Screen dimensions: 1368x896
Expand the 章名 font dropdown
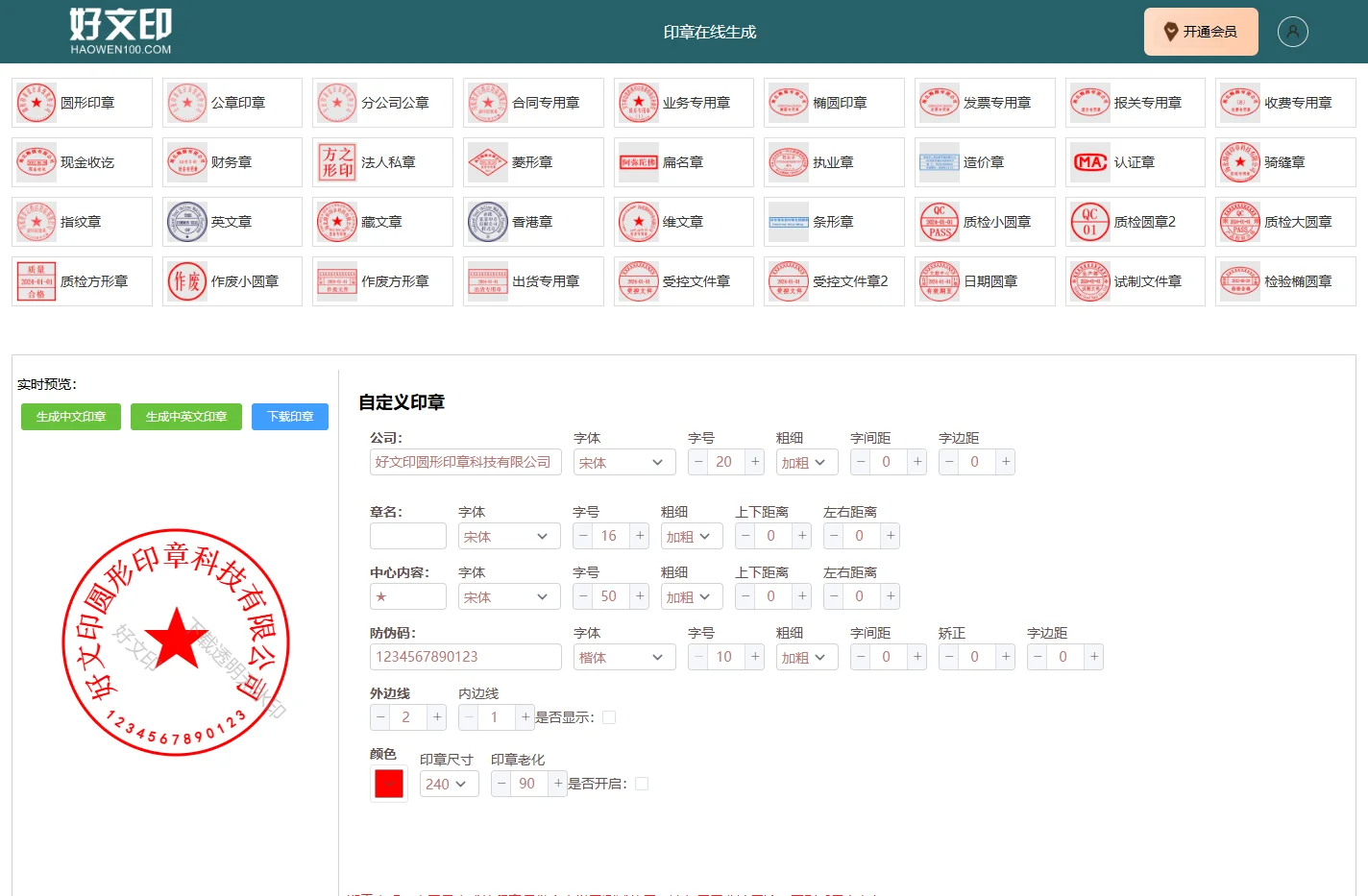[509, 536]
